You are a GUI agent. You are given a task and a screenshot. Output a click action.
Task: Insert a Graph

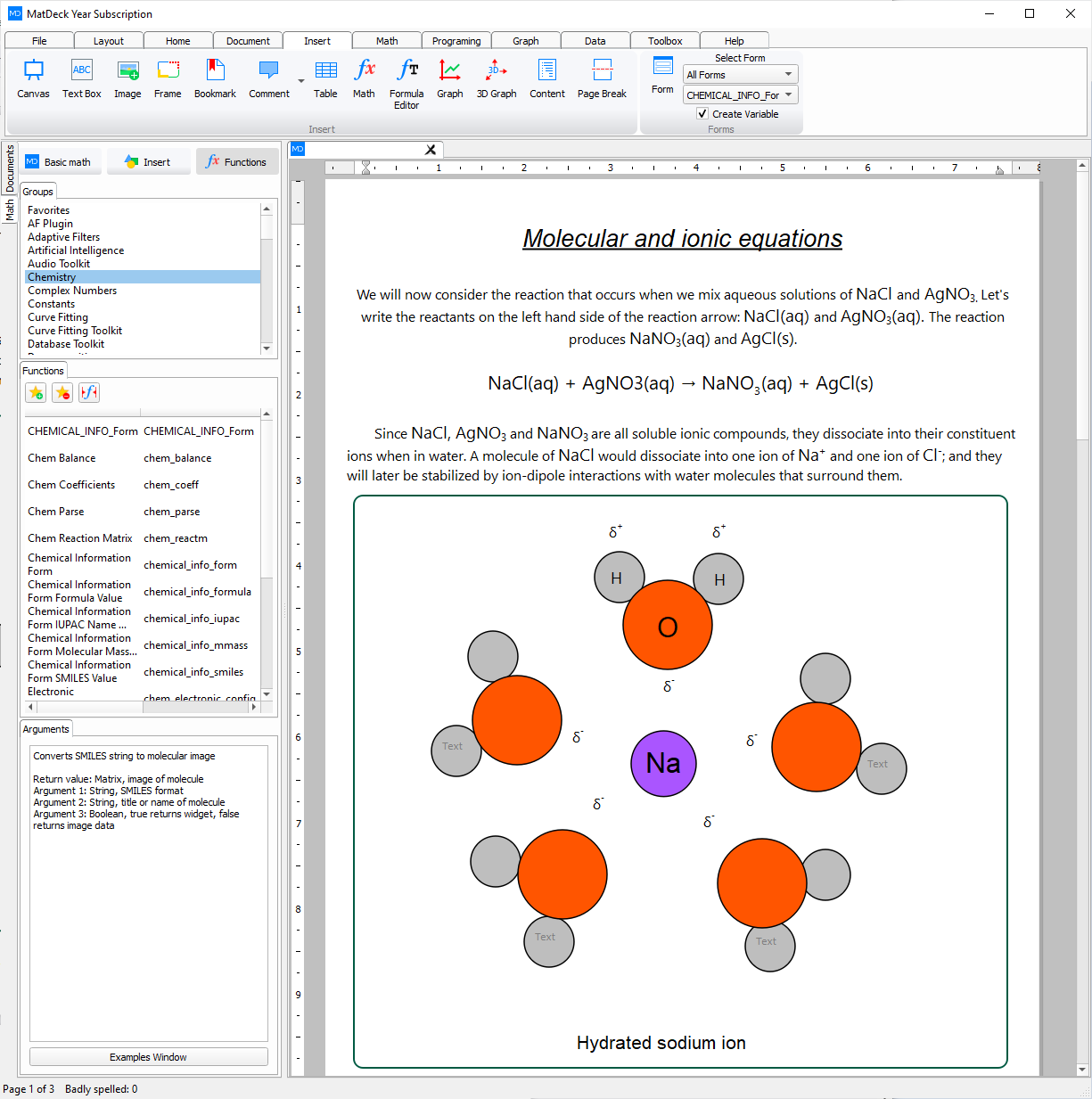tap(449, 78)
